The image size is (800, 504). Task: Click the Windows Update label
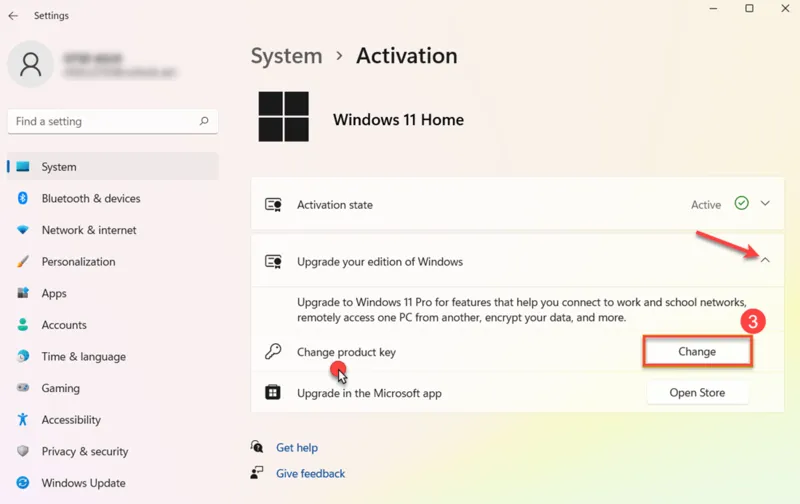click(84, 483)
